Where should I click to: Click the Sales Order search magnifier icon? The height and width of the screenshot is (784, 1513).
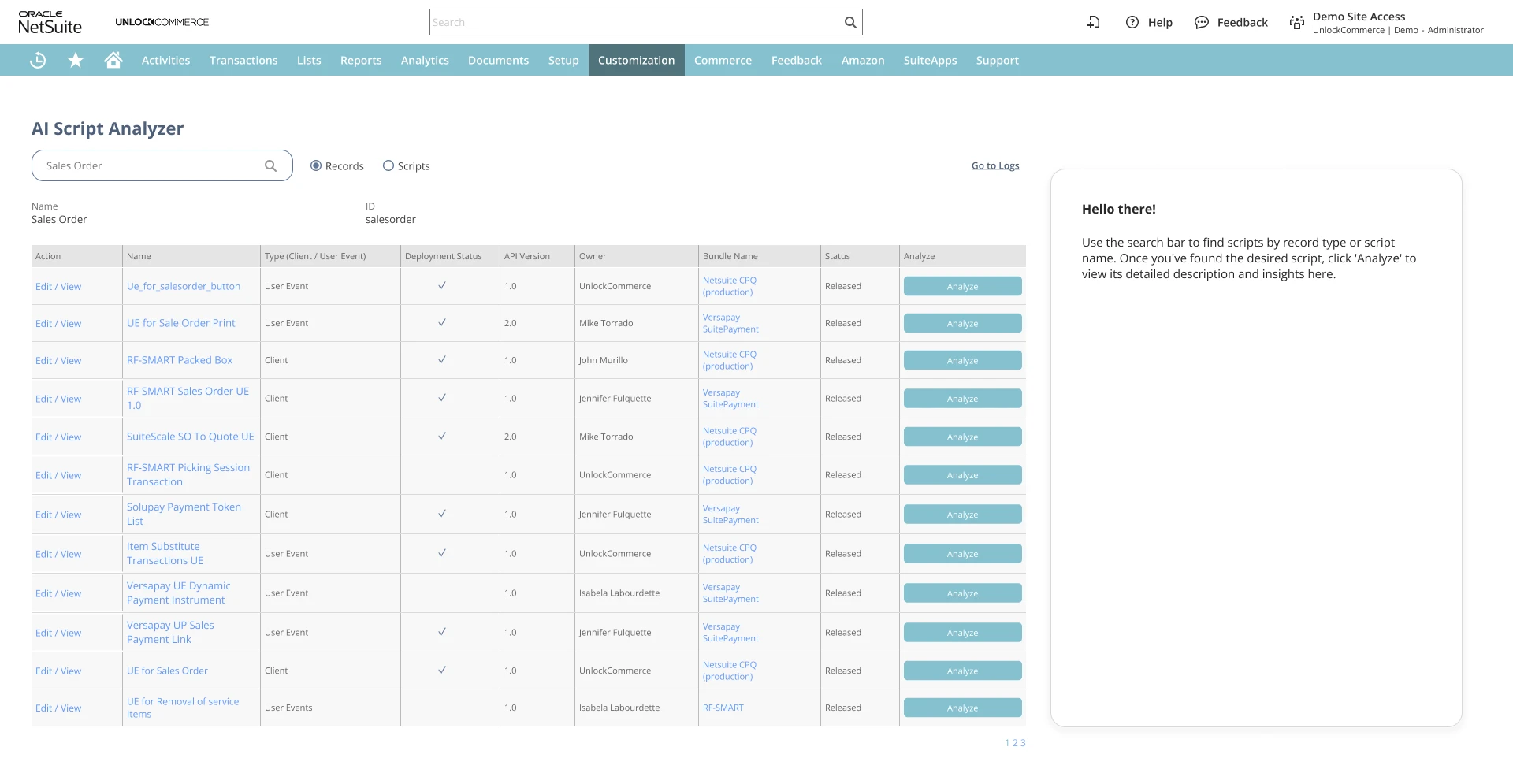click(x=270, y=166)
